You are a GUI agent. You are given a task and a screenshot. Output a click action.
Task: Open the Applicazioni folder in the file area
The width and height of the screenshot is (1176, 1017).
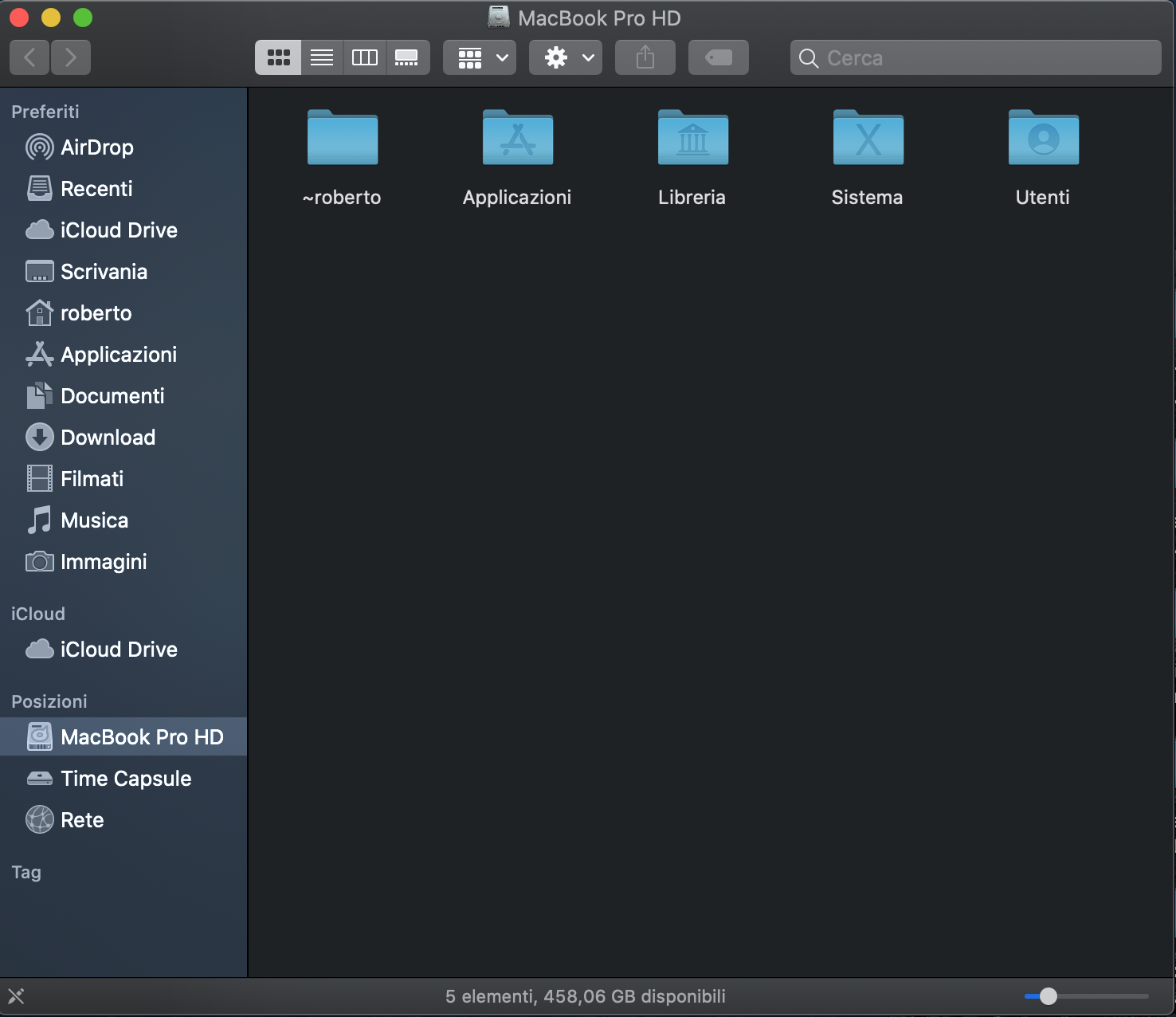pos(518,137)
